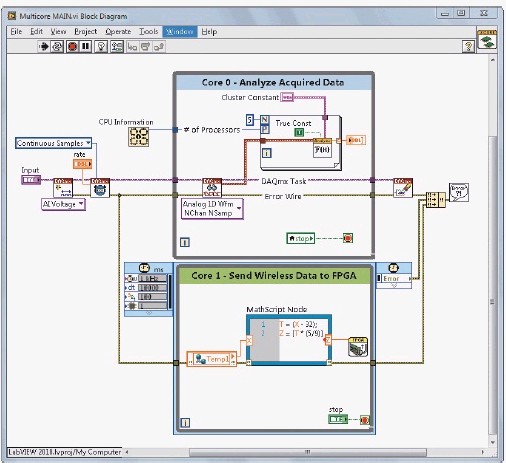Click the Run Continuously toolbar button
The image size is (506, 463).
(x=57, y=47)
